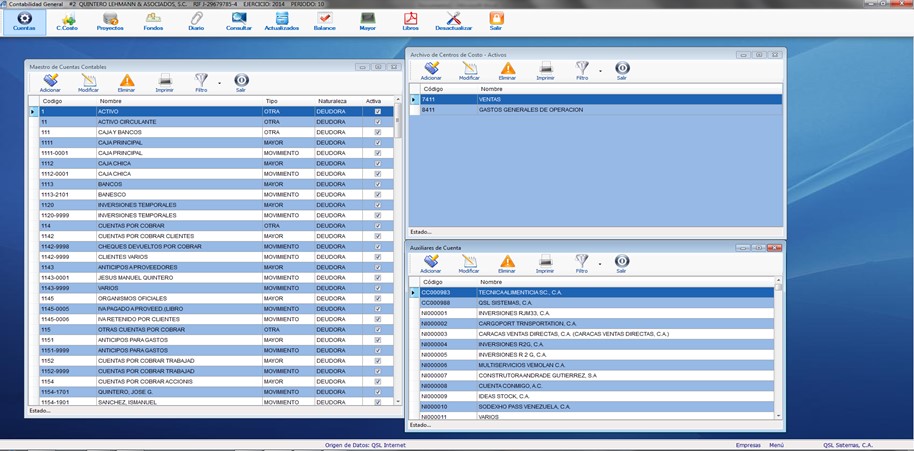Click Imprimir in Maestro de Cuentas Contables
This screenshot has height=451, width=914.
coord(164,83)
